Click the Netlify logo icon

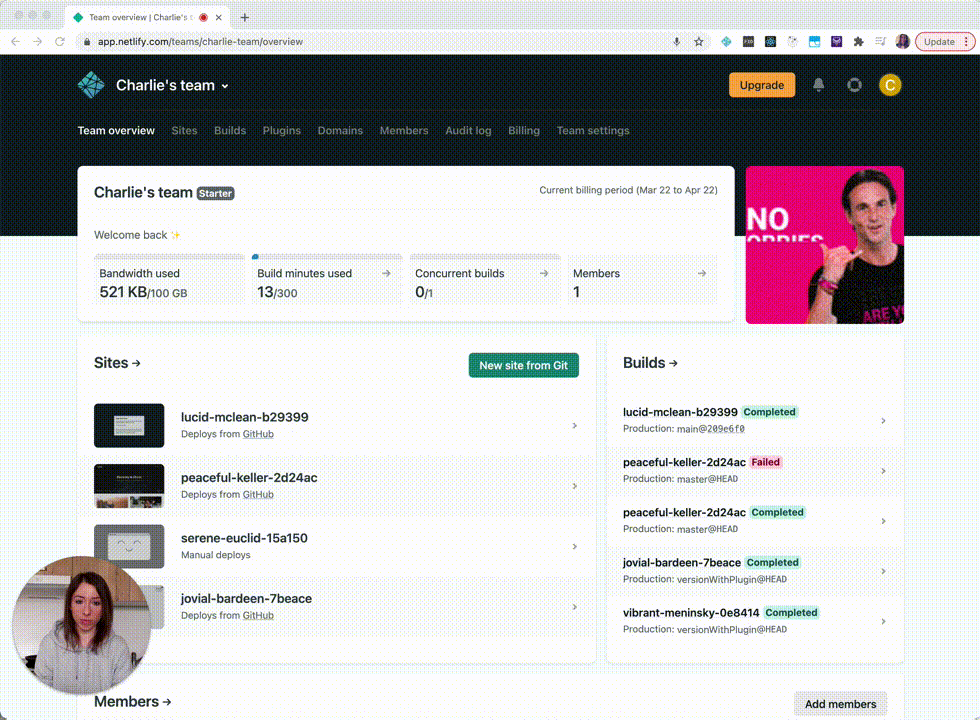pyautogui.click(x=91, y=85)
